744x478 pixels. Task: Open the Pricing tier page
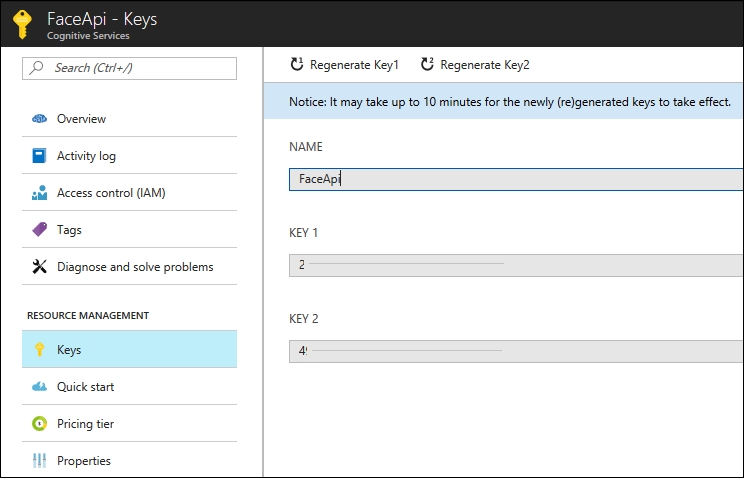tap(85, 424)
